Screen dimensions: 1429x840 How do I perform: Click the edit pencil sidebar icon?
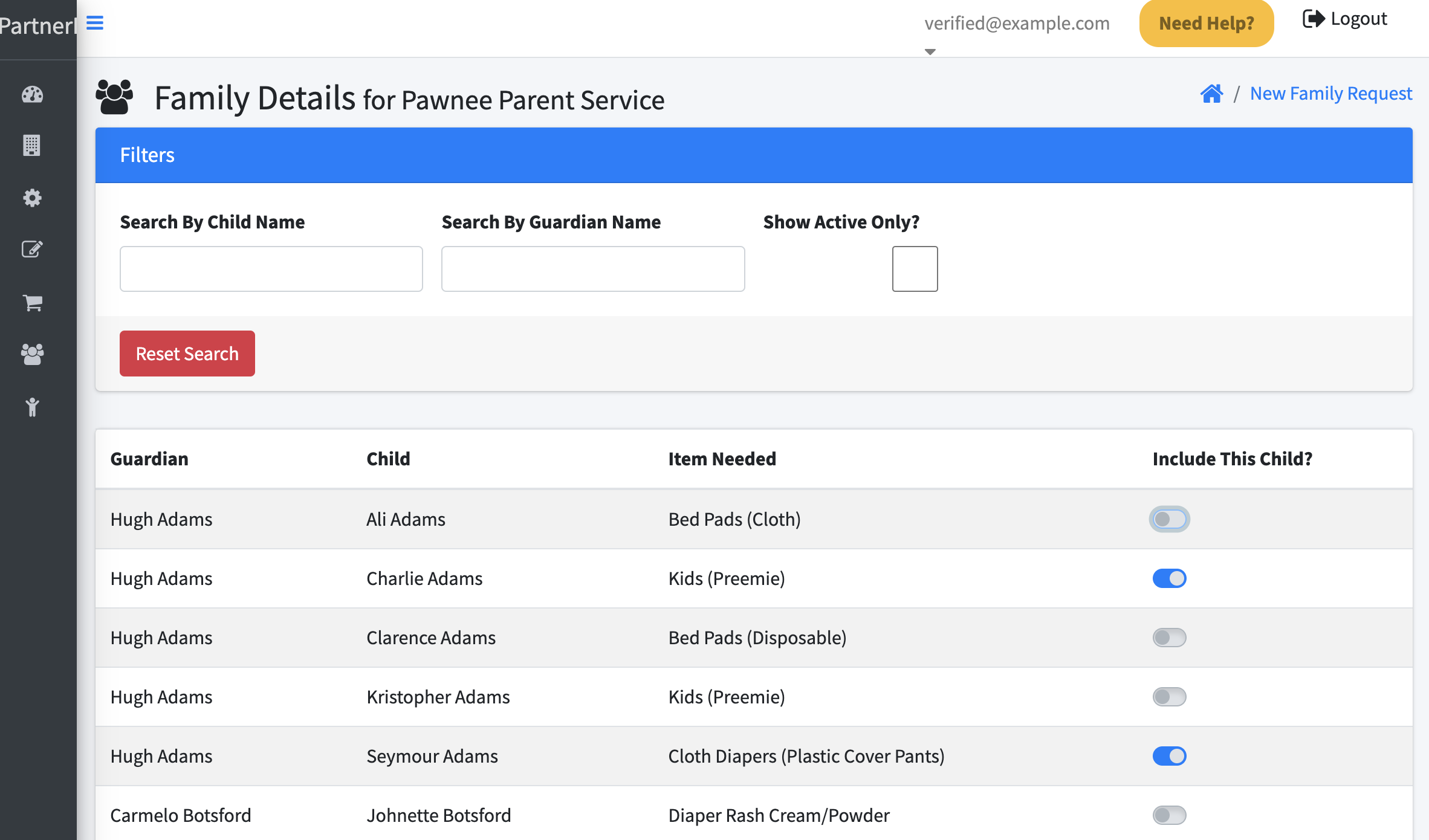[32, 249]
